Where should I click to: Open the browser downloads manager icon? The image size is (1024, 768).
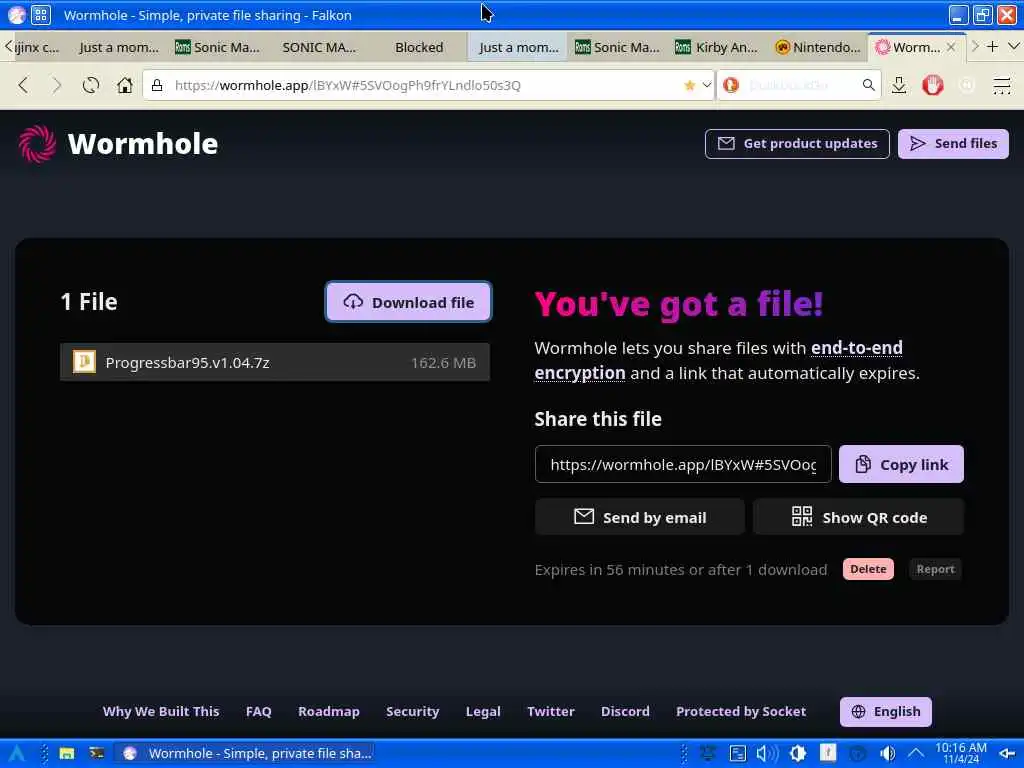899,85
